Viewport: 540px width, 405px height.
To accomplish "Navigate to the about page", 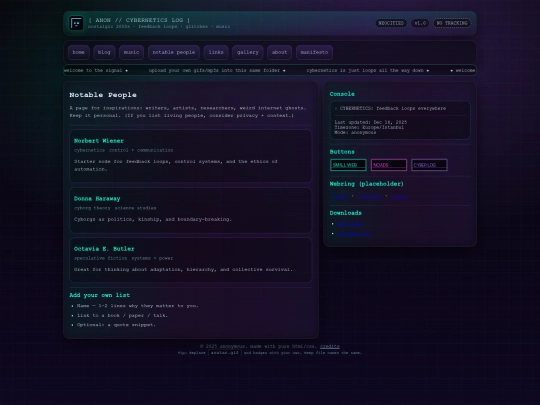I will point(279,52).
